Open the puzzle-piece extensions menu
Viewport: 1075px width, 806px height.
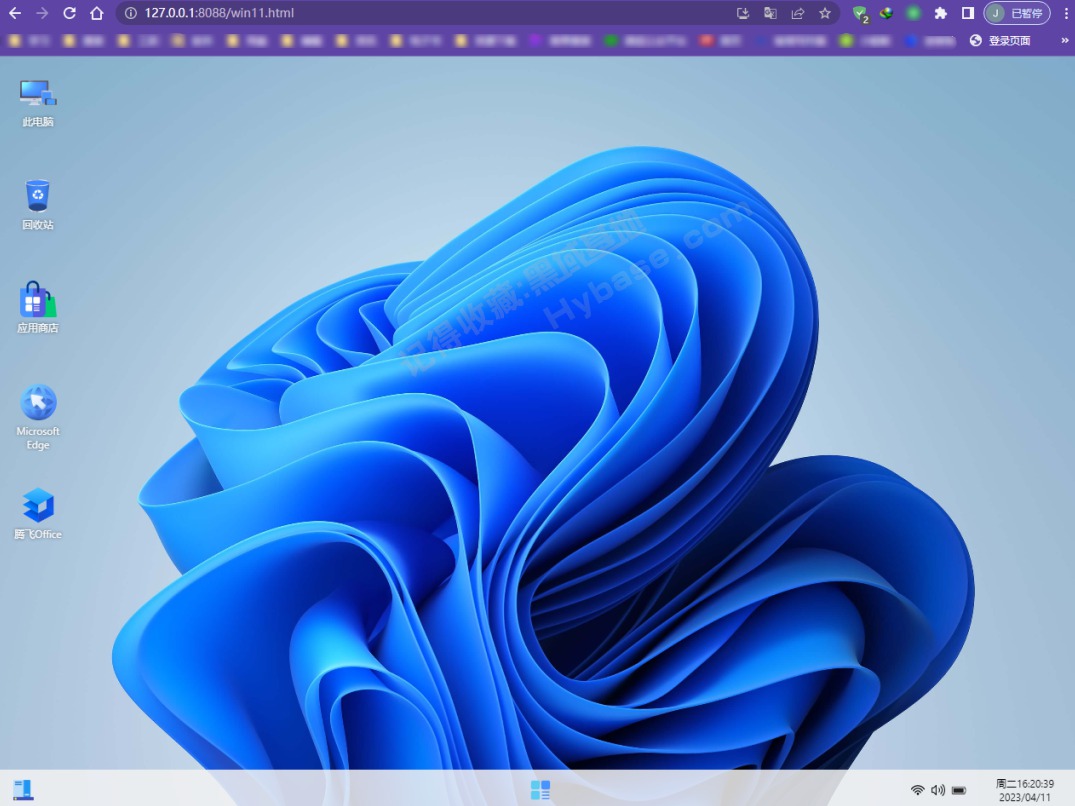(941, 13)
